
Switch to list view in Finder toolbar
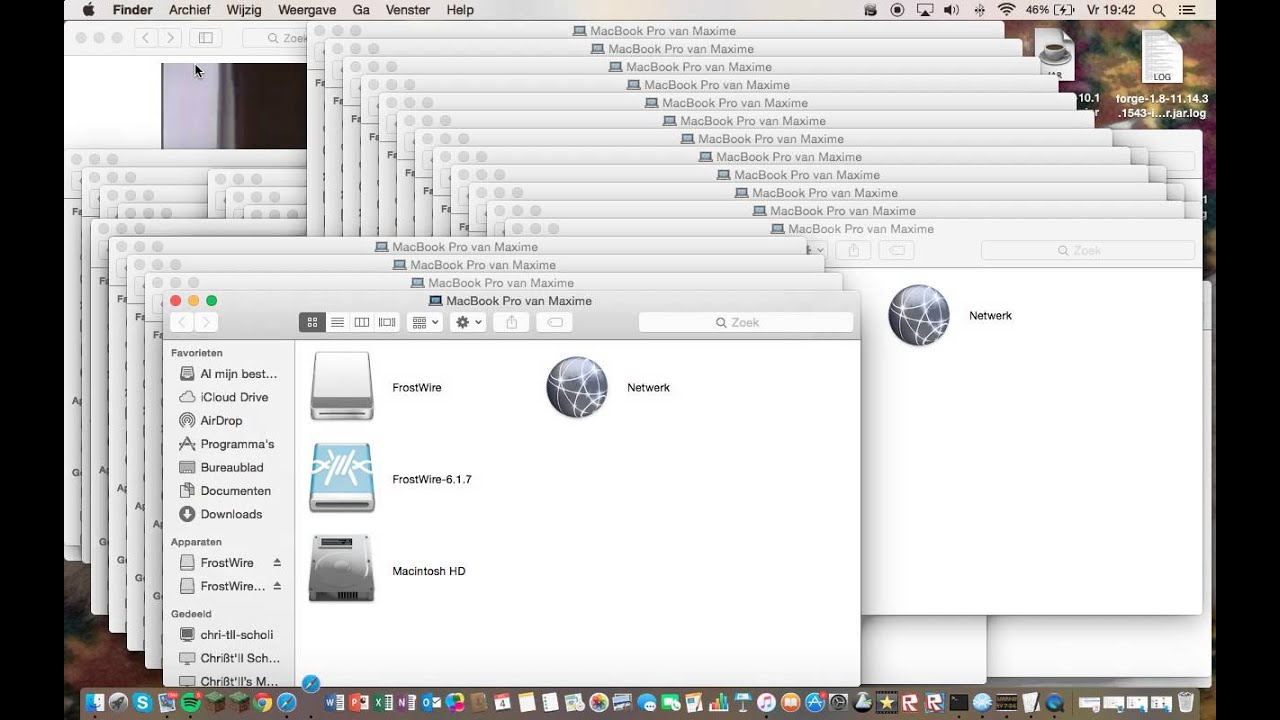[337, 322]
